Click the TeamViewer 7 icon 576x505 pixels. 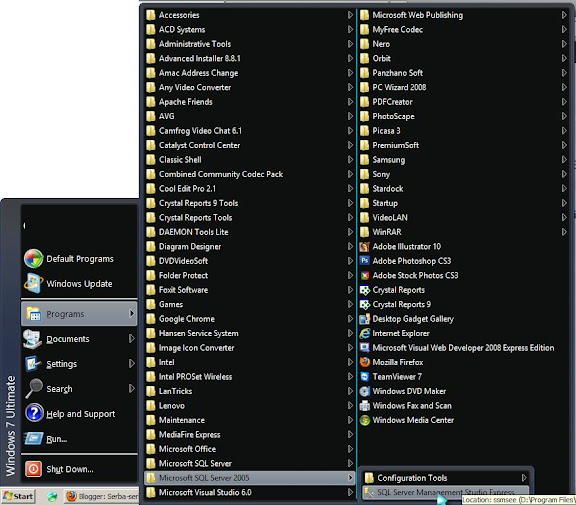point(364,377)
